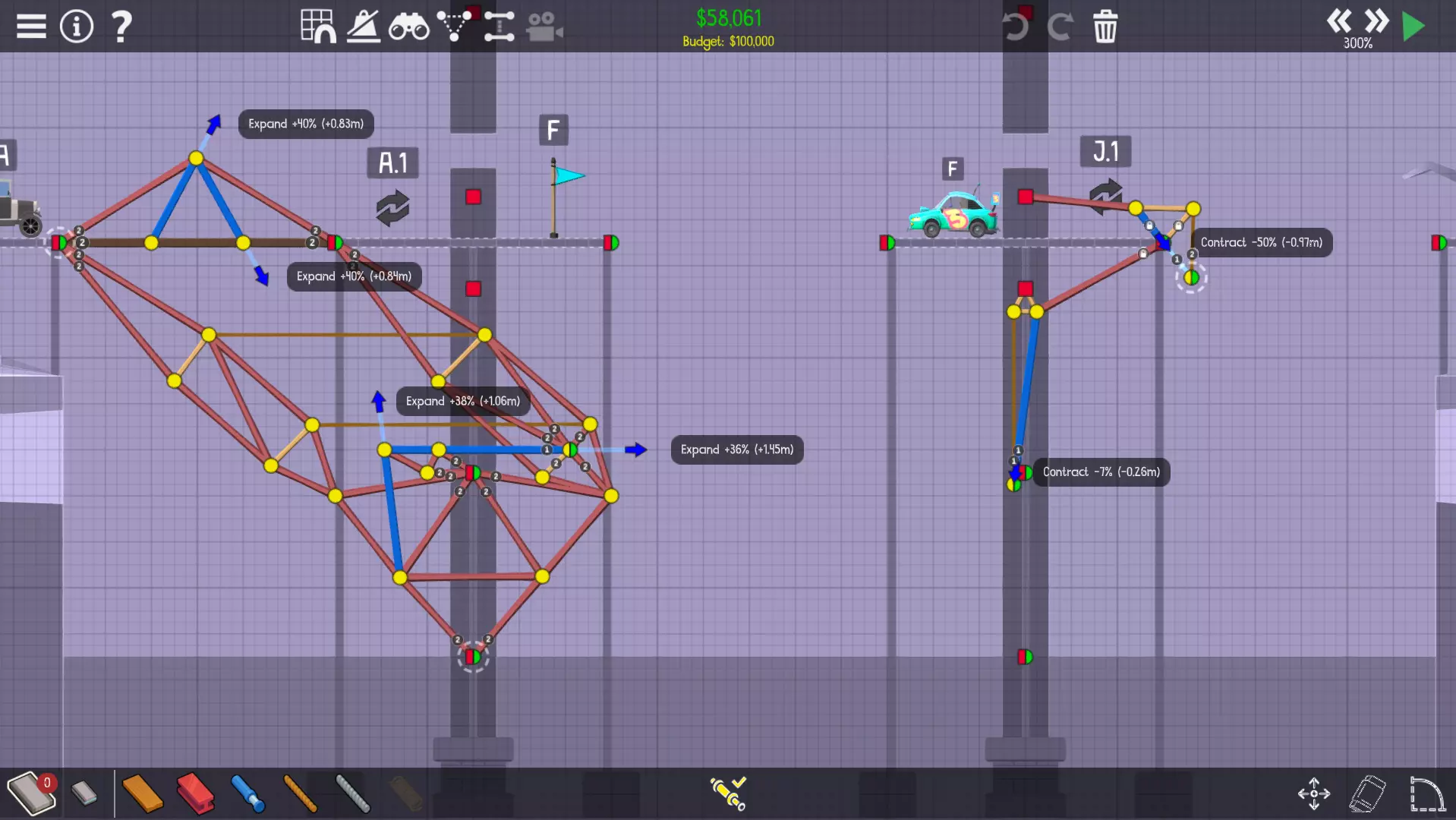1456x820 pixels.
Task: Select the road material
Action: [30, 793]
